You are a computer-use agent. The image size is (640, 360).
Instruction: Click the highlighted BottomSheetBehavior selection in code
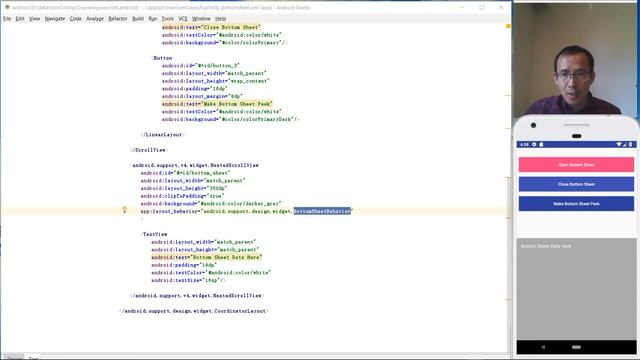point(322,211)
